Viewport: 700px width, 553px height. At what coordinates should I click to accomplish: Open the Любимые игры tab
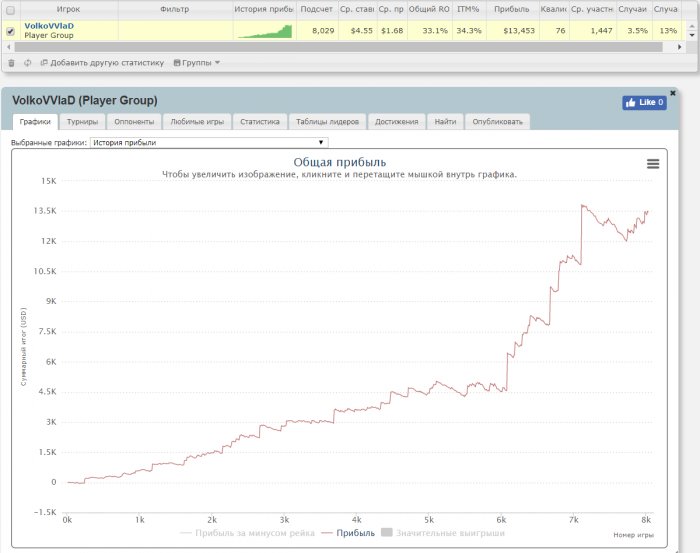click(x=197, y=121)
